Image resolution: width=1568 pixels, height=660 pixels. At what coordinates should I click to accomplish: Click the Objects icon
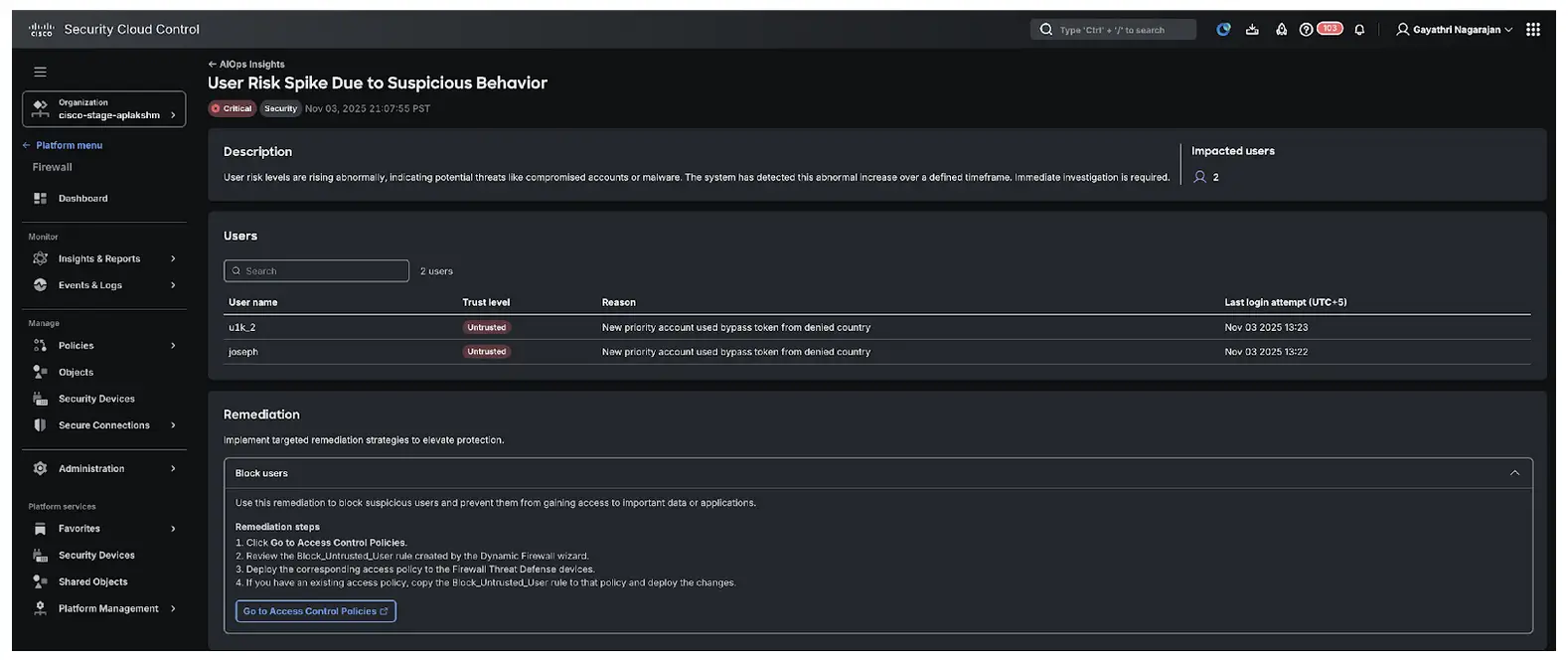point(41,372)
